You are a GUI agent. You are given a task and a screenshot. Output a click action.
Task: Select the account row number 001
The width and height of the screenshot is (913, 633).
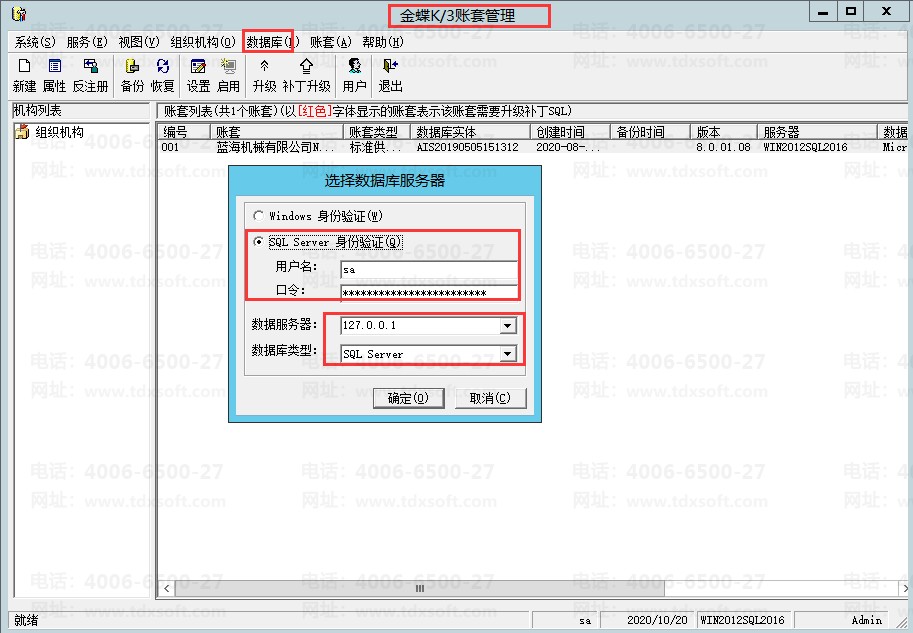coord(171,147)
